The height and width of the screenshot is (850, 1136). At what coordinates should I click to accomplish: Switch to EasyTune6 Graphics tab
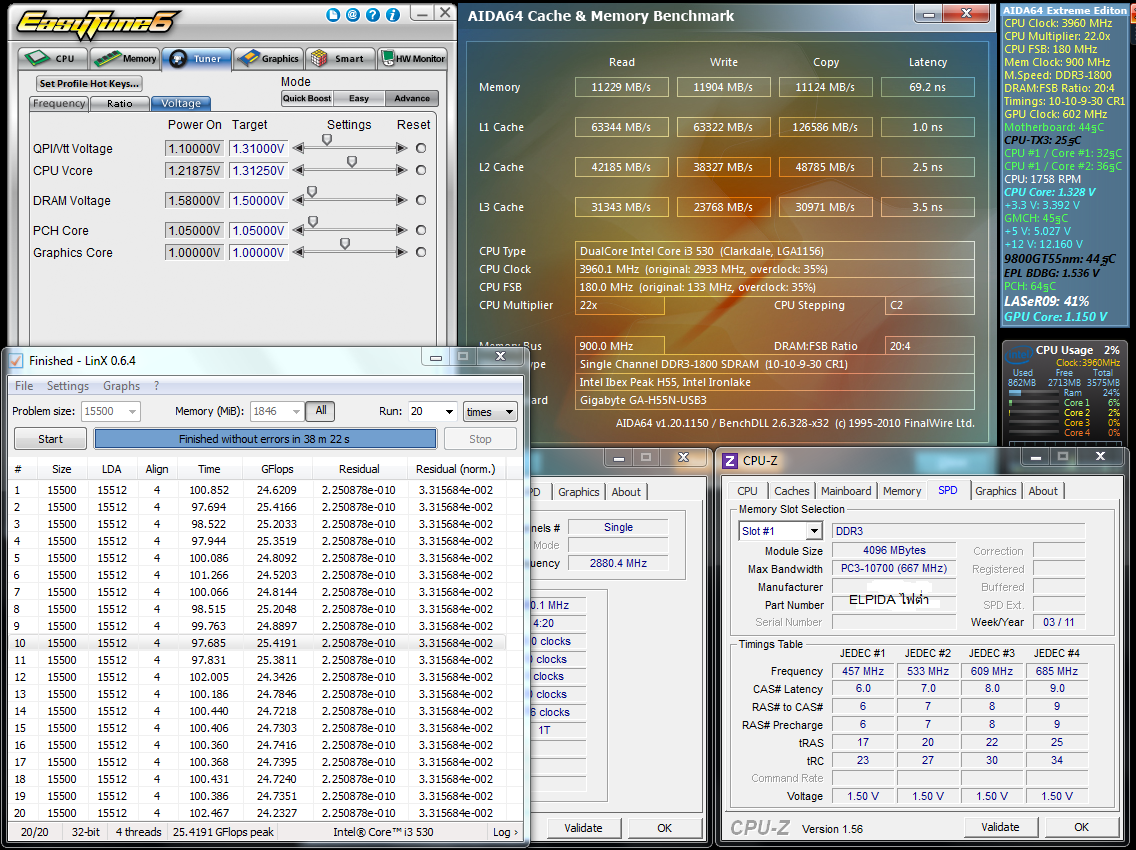click(268, 59)
